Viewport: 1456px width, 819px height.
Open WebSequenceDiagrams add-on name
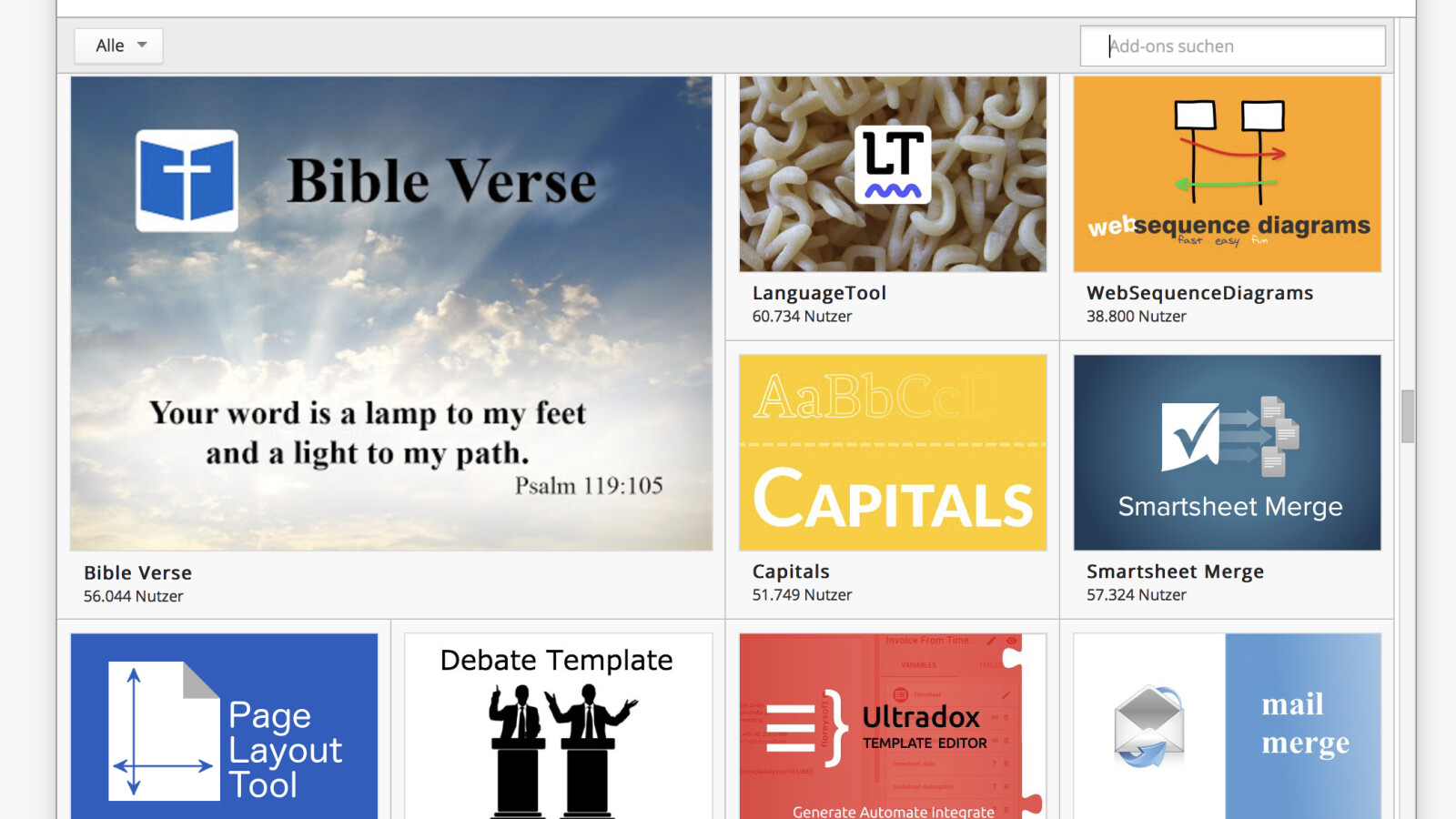1199,293
